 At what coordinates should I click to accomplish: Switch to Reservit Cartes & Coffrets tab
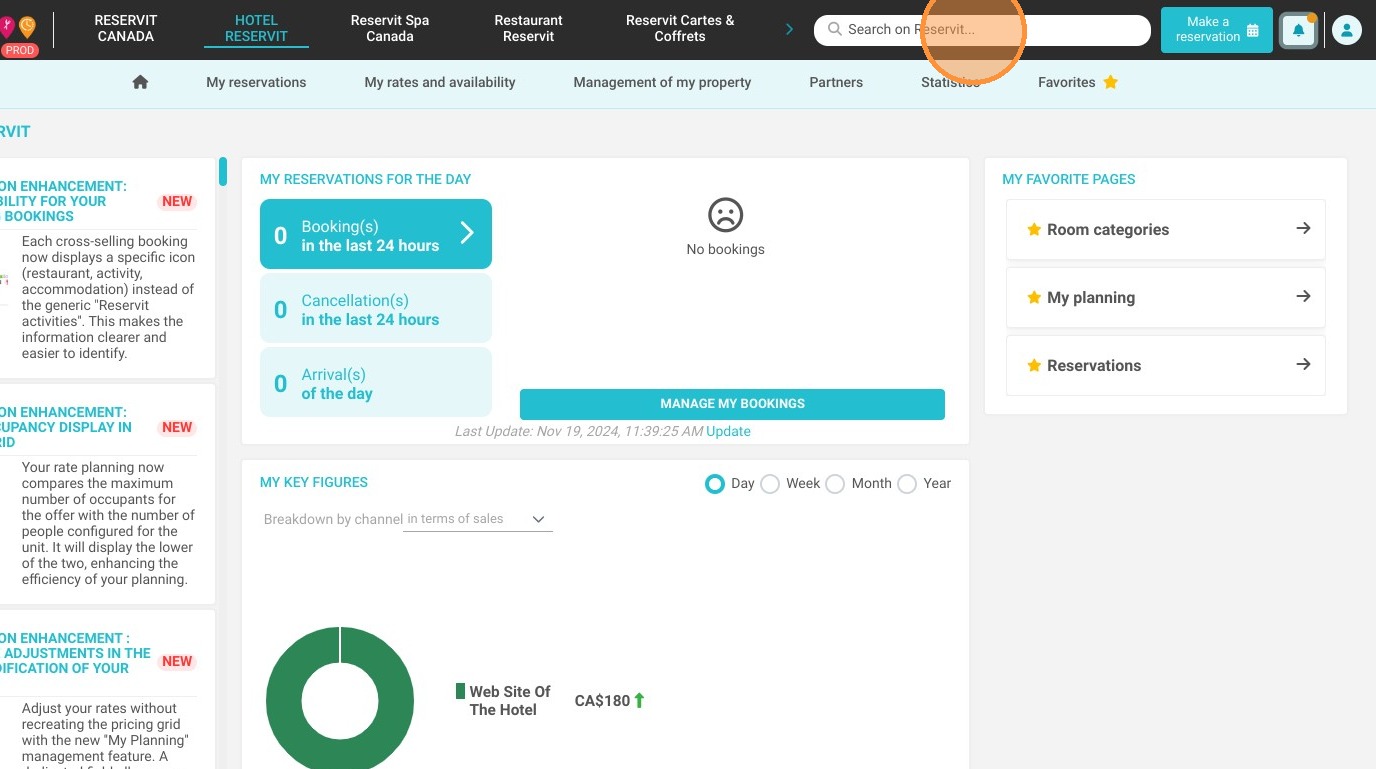tap(680, 28)
